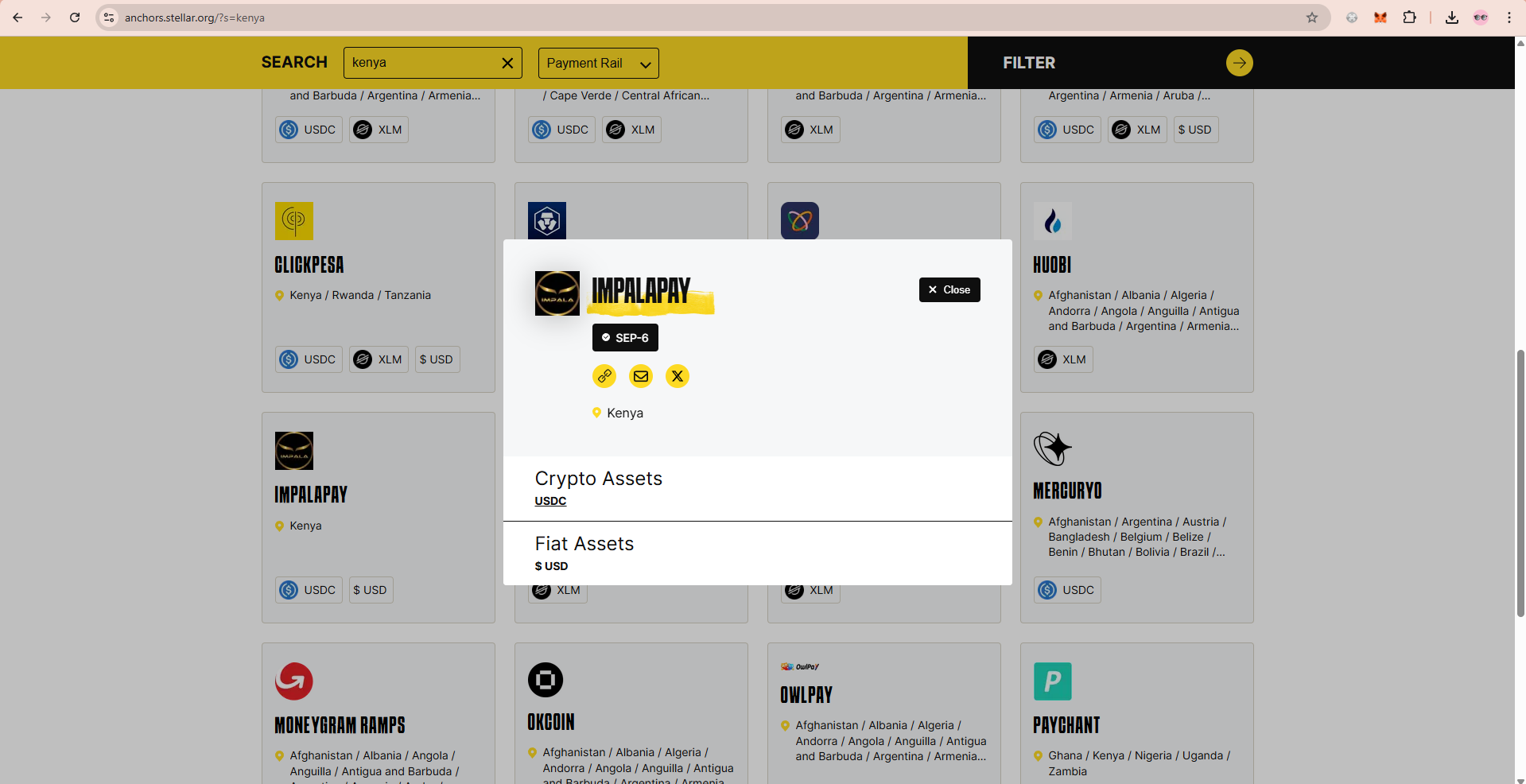Click the Mercuryo logo
Image resolution: width=1526 pixels, height=784 pixels.
coord(1053,449)
